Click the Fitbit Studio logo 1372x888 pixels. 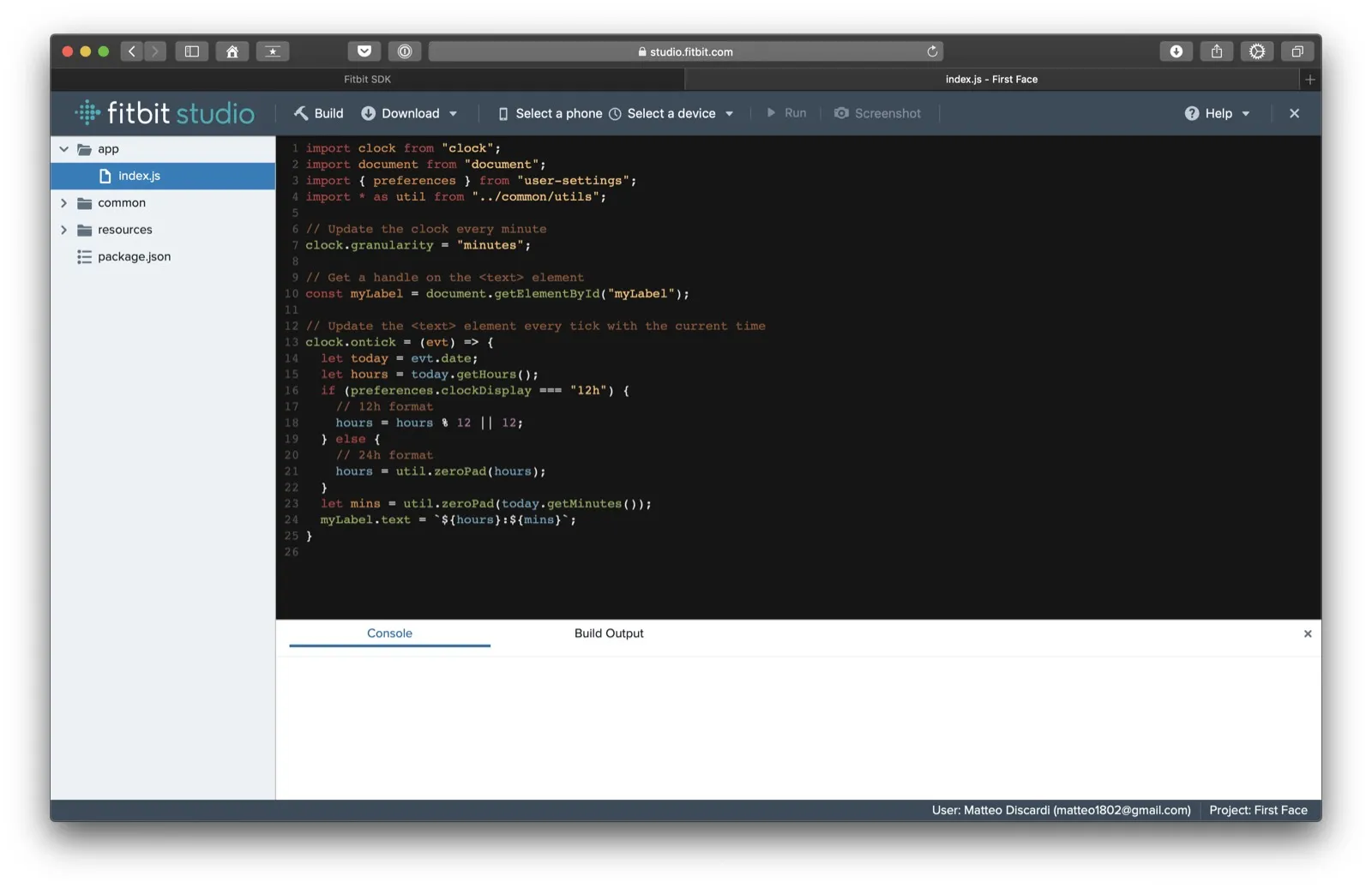point(165,113)
